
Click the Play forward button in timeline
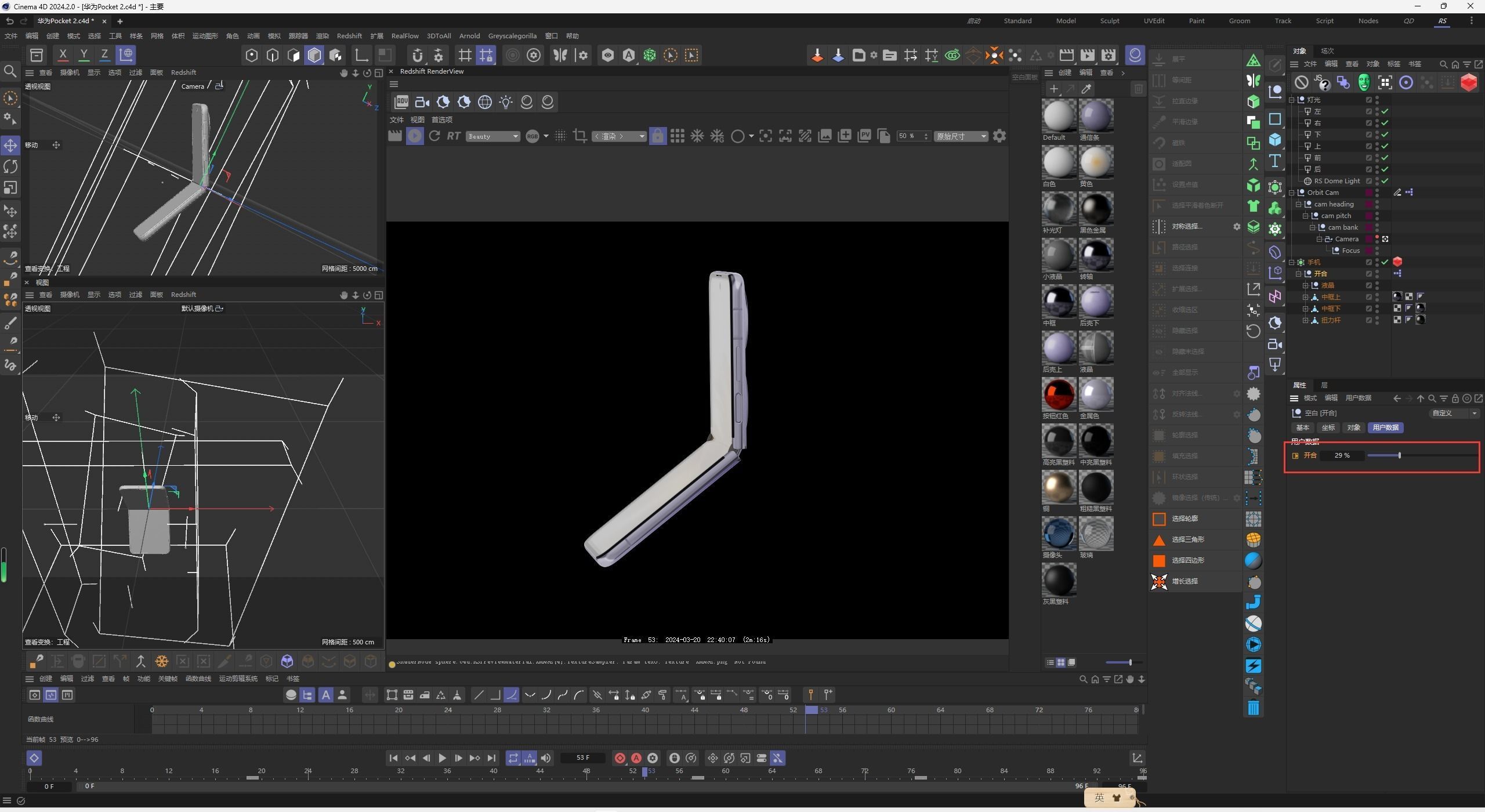pos(442,758)
